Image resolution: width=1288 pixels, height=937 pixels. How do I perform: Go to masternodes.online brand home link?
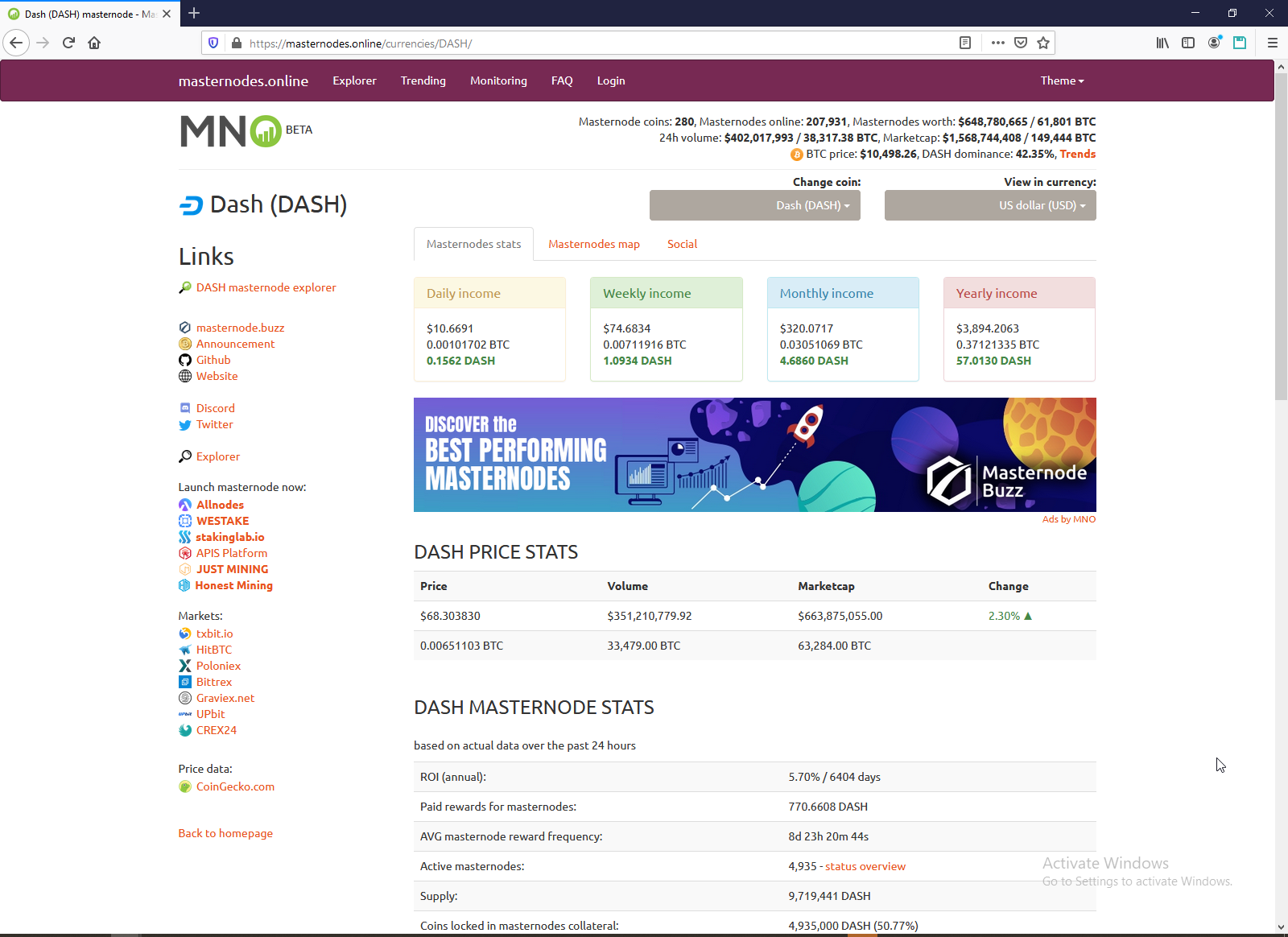pos(243,80)
